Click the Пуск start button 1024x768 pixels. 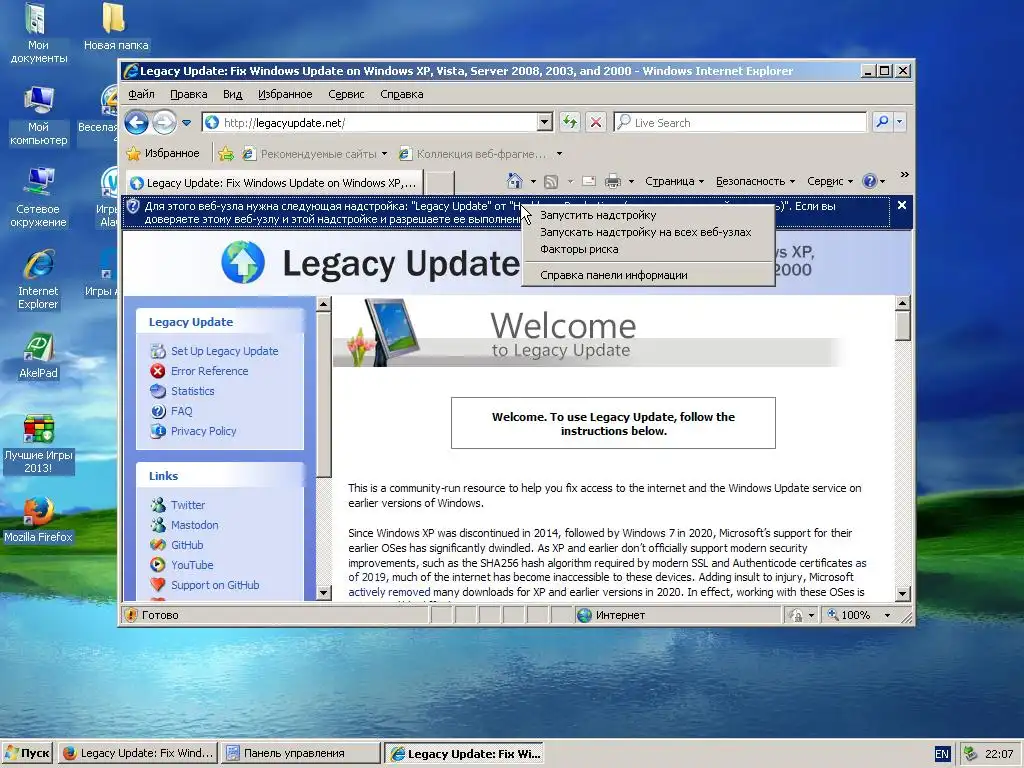click(x=27, y=753)
